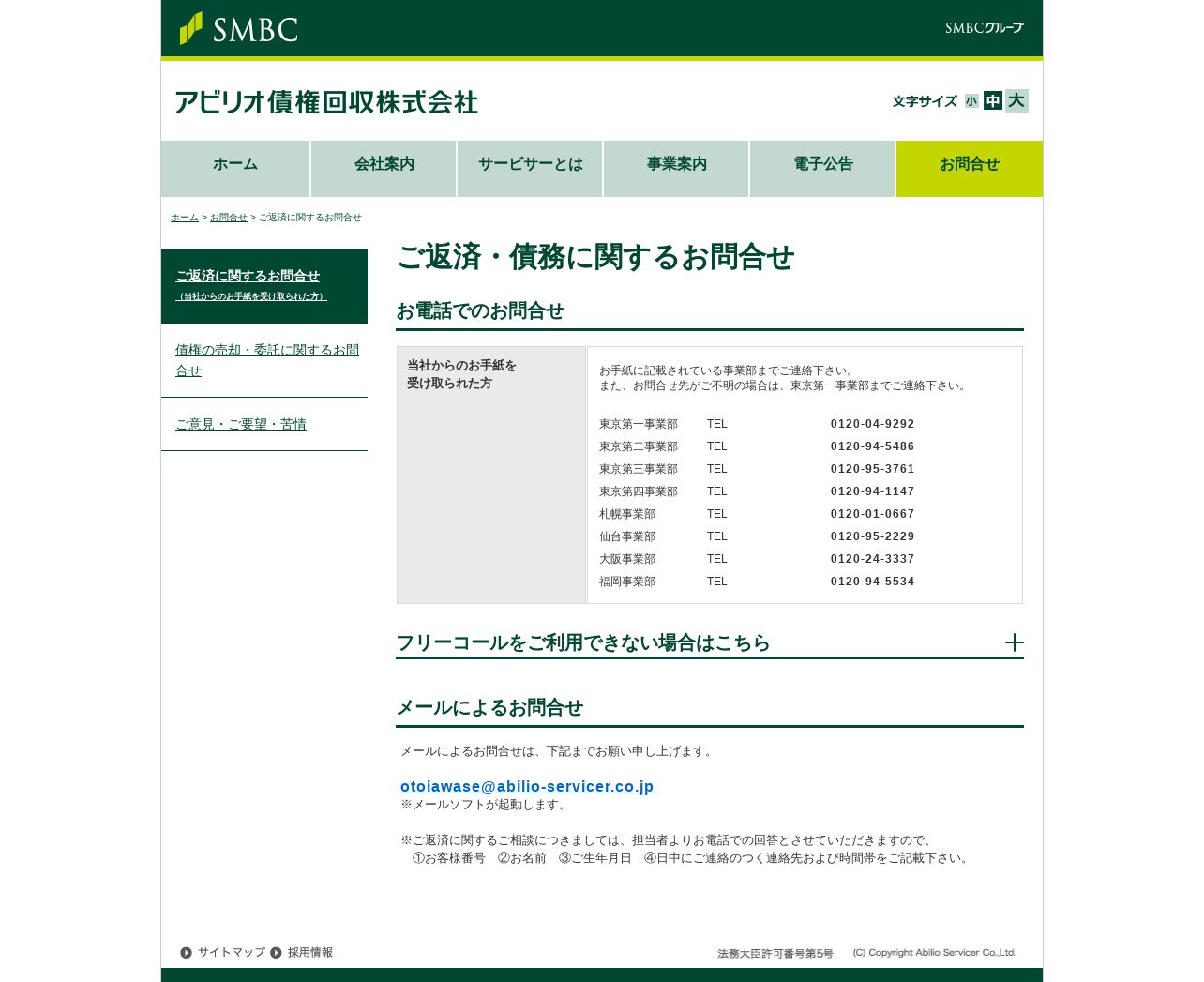Click the arrow icon beside 採用情報
Image resolution: width=1204 pixels, height=982 pixels.
(276, 953)
